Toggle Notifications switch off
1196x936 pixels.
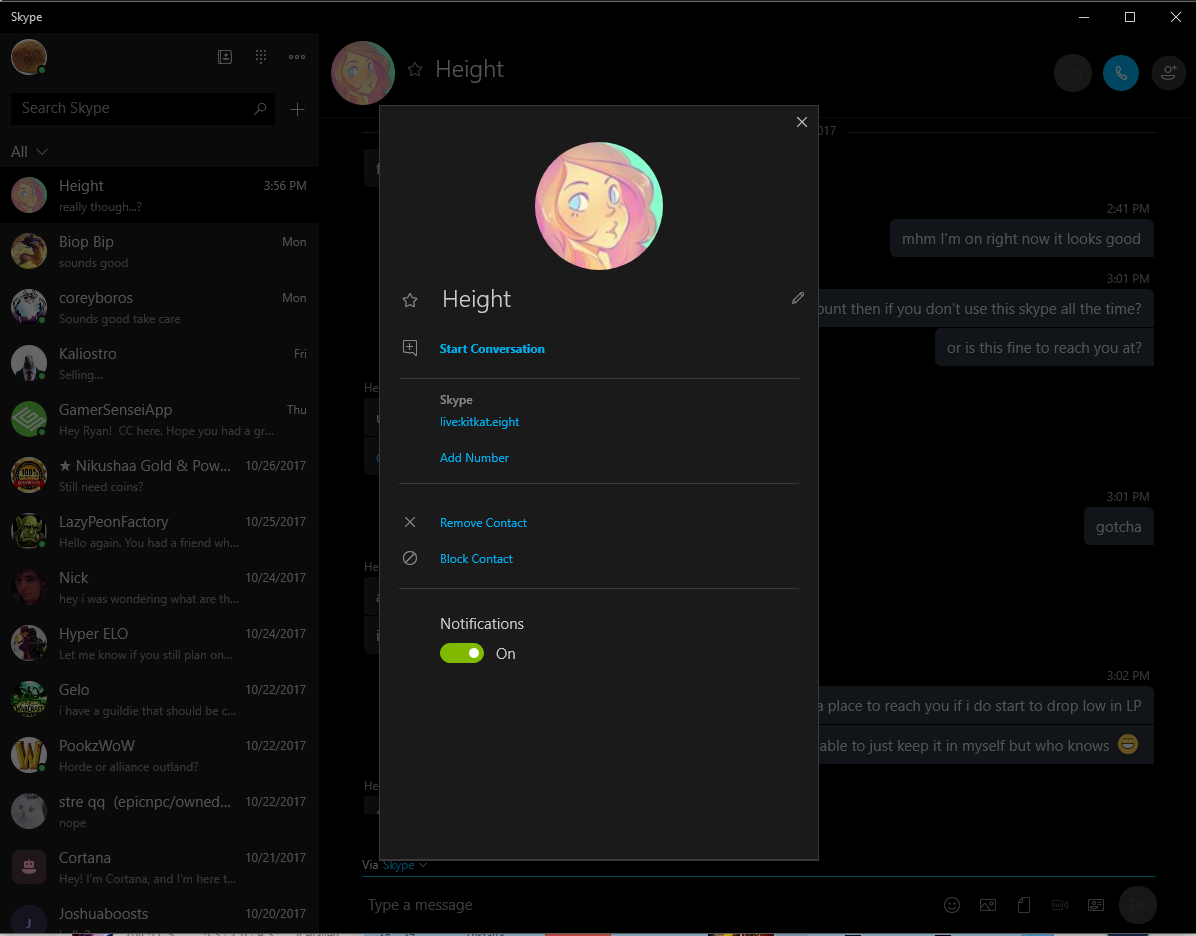click(461, 653)
